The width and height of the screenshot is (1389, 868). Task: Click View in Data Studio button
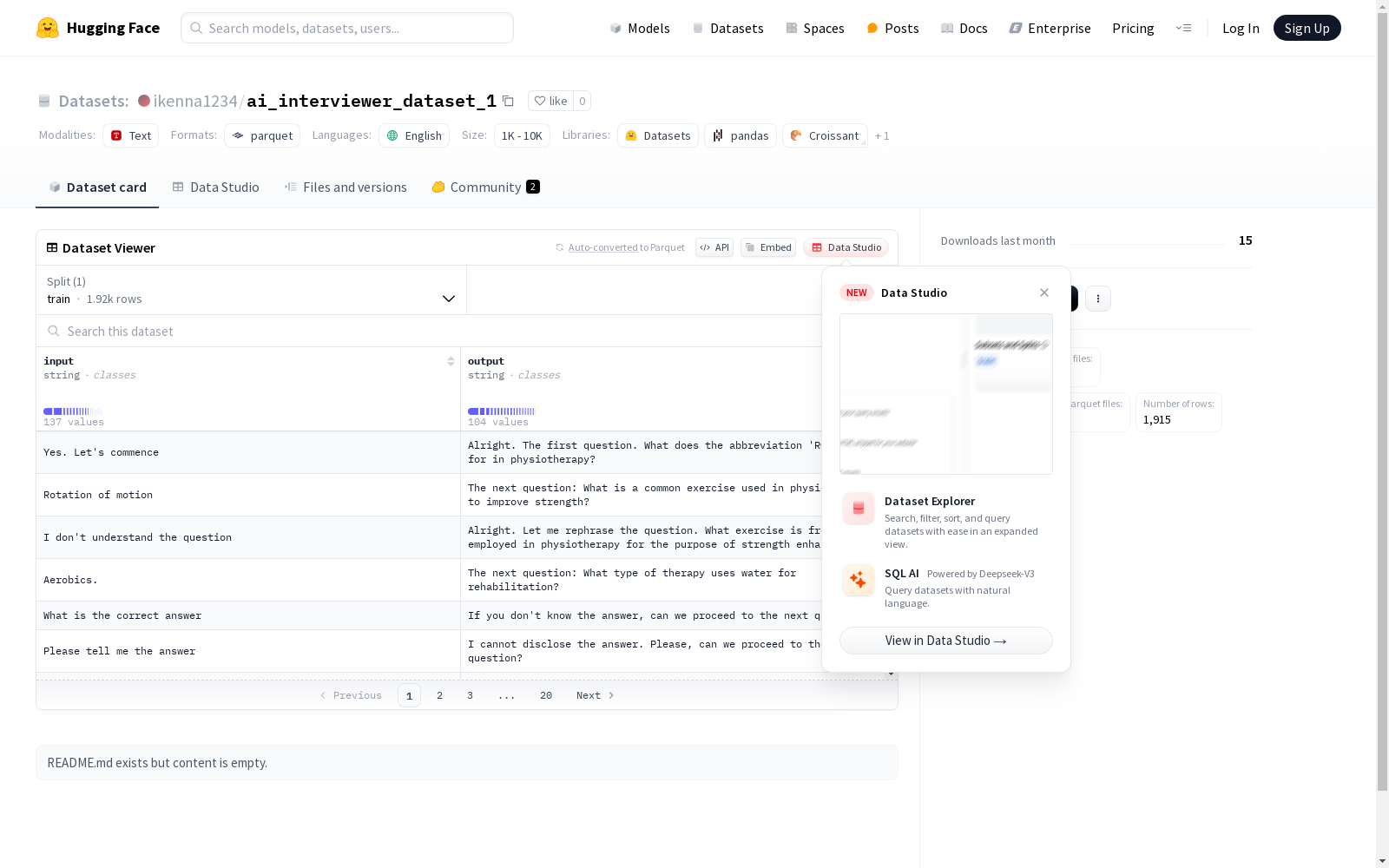point(946,641)
